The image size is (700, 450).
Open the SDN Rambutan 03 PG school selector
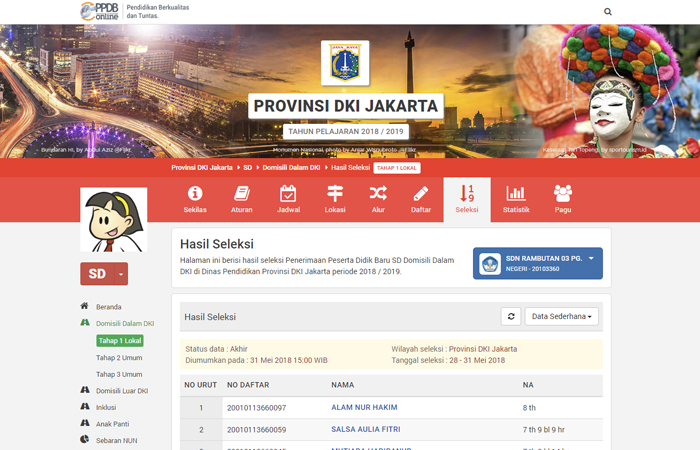point(537,264)
